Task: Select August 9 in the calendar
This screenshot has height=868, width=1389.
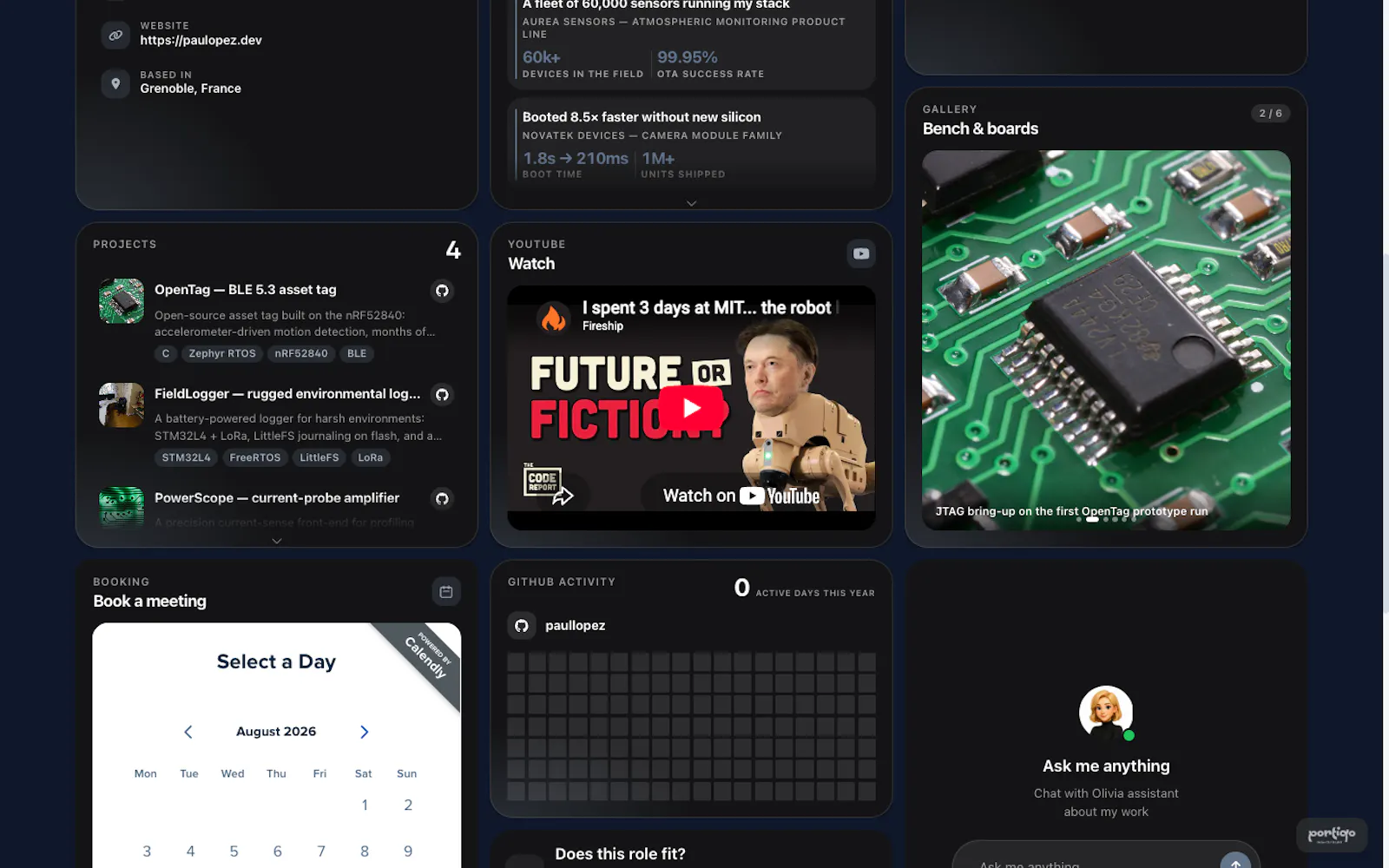Action: 408,852
